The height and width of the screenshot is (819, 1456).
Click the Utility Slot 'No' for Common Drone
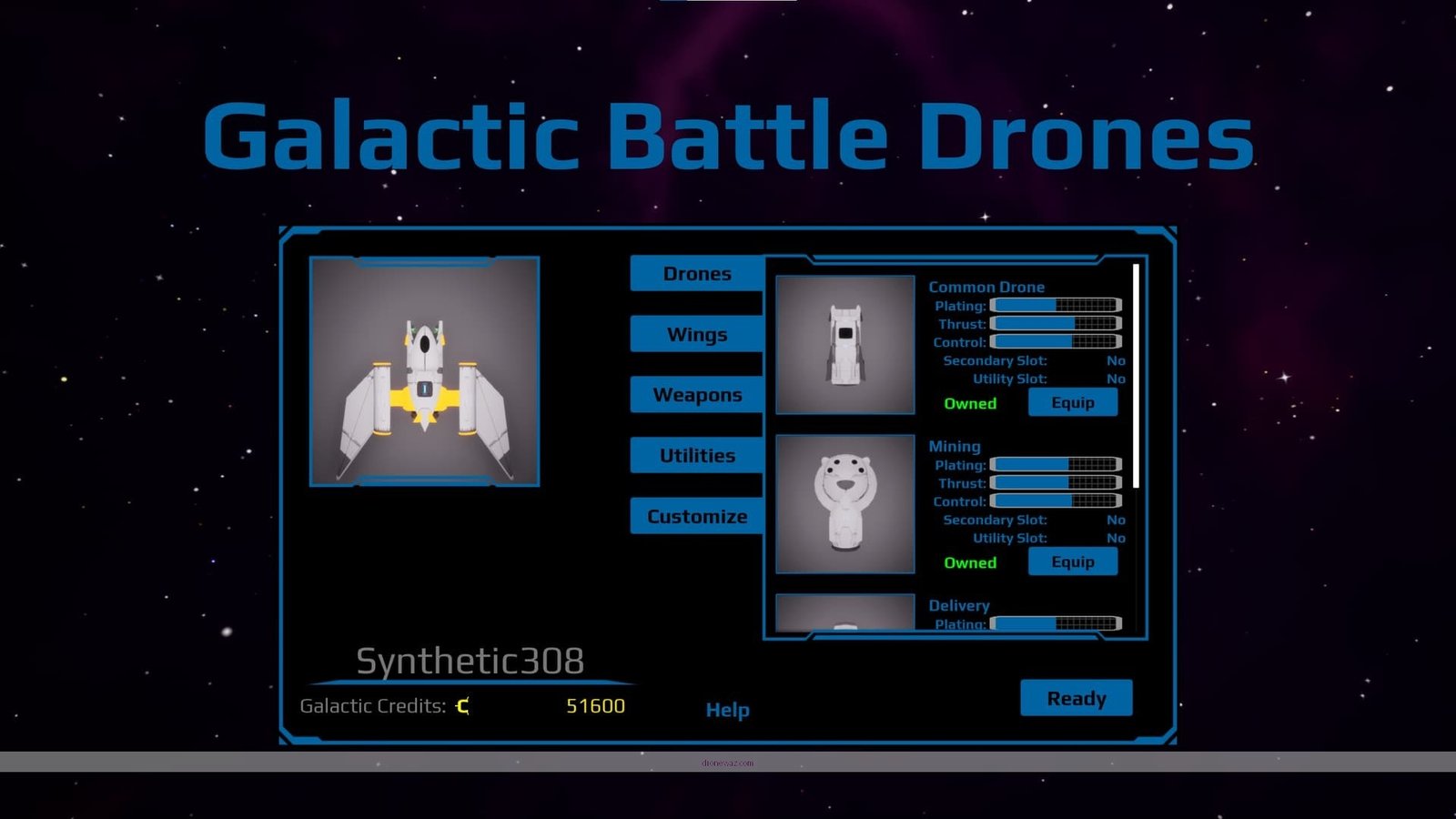tap(1117, 379)
